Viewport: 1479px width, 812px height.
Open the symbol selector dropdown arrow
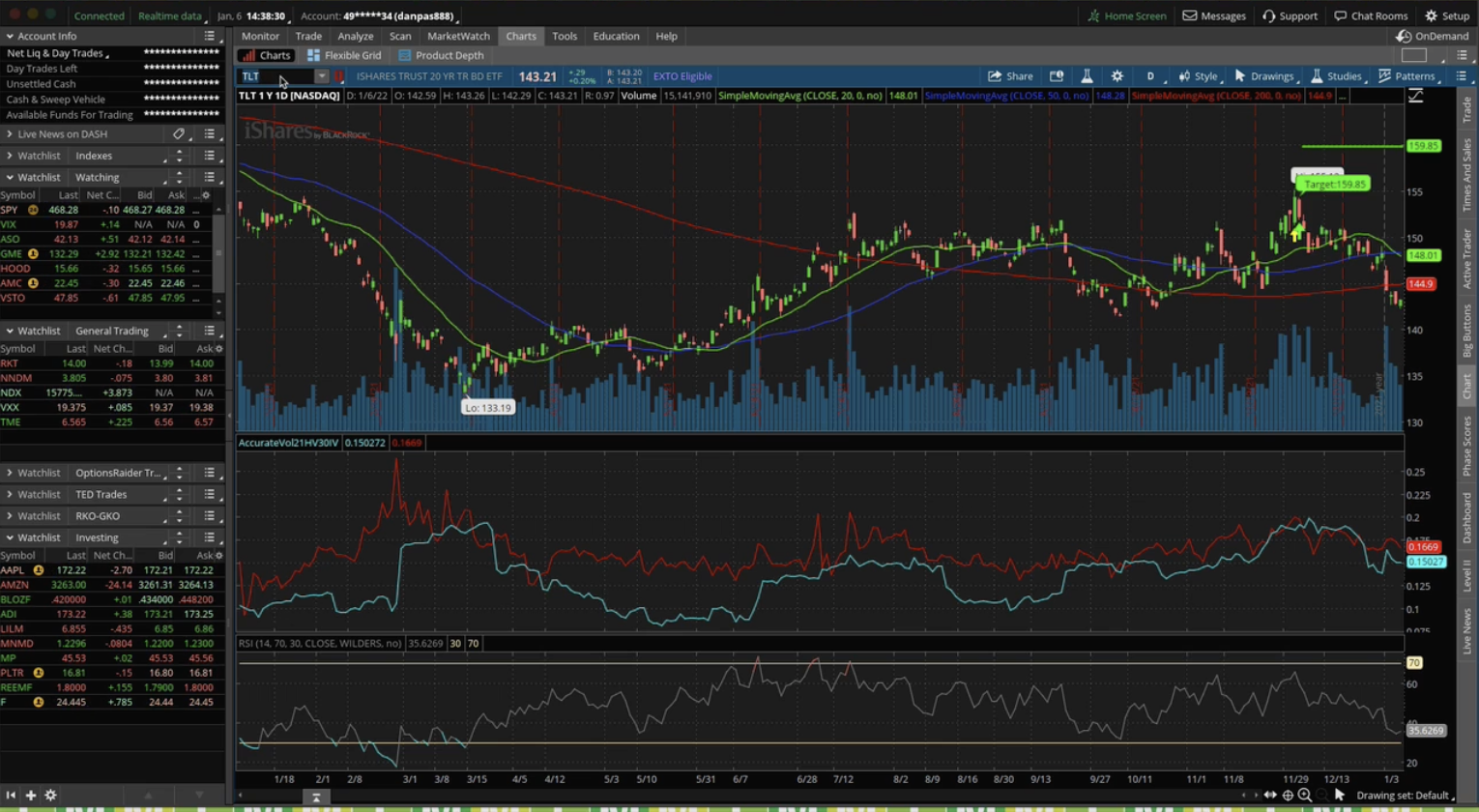[x=321, y=76]
